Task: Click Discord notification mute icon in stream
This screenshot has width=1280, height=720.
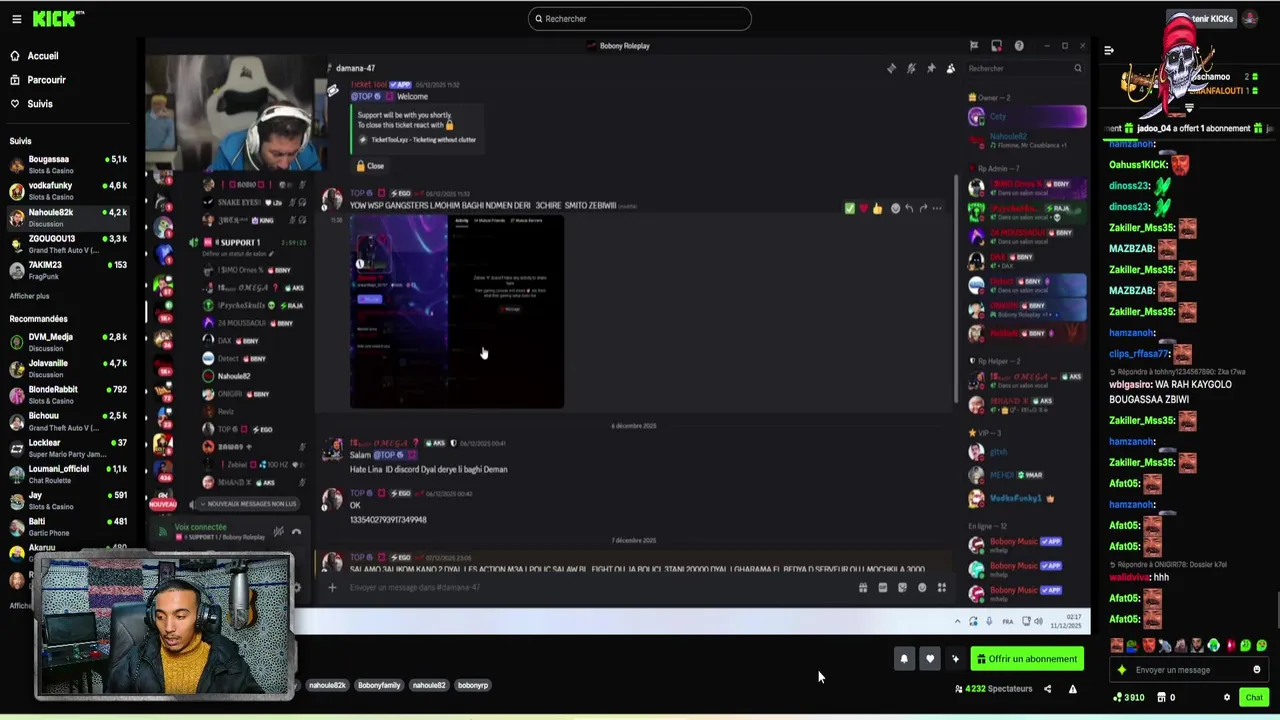Action: [x=911, y=68]
